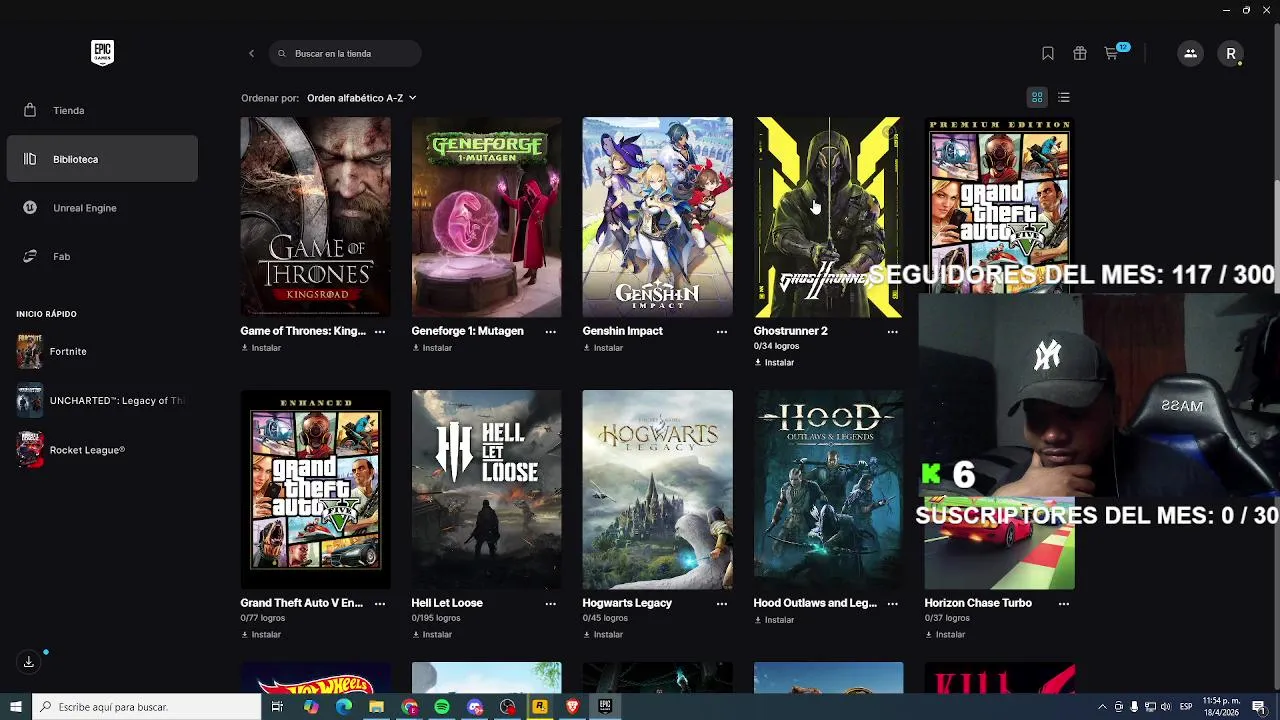This screenshot has width=1280, height=720.
Task: Open the gift rewards icon
Action: point(1080,53)
